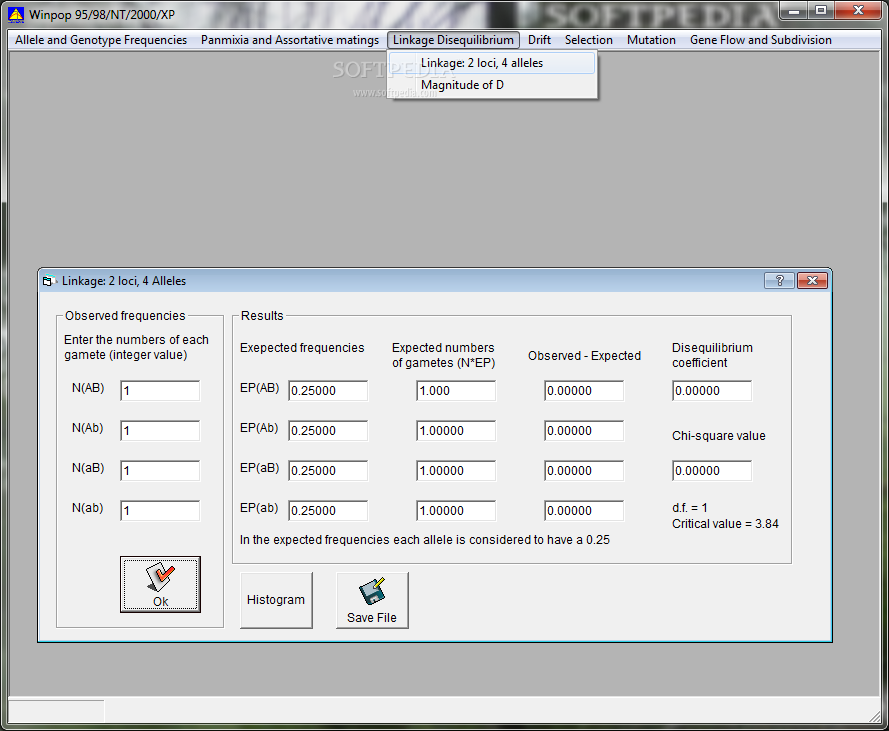Viewport: 889px width, 731px height.
Task: Click the Chi-square value field
Action: pos(712,471)
